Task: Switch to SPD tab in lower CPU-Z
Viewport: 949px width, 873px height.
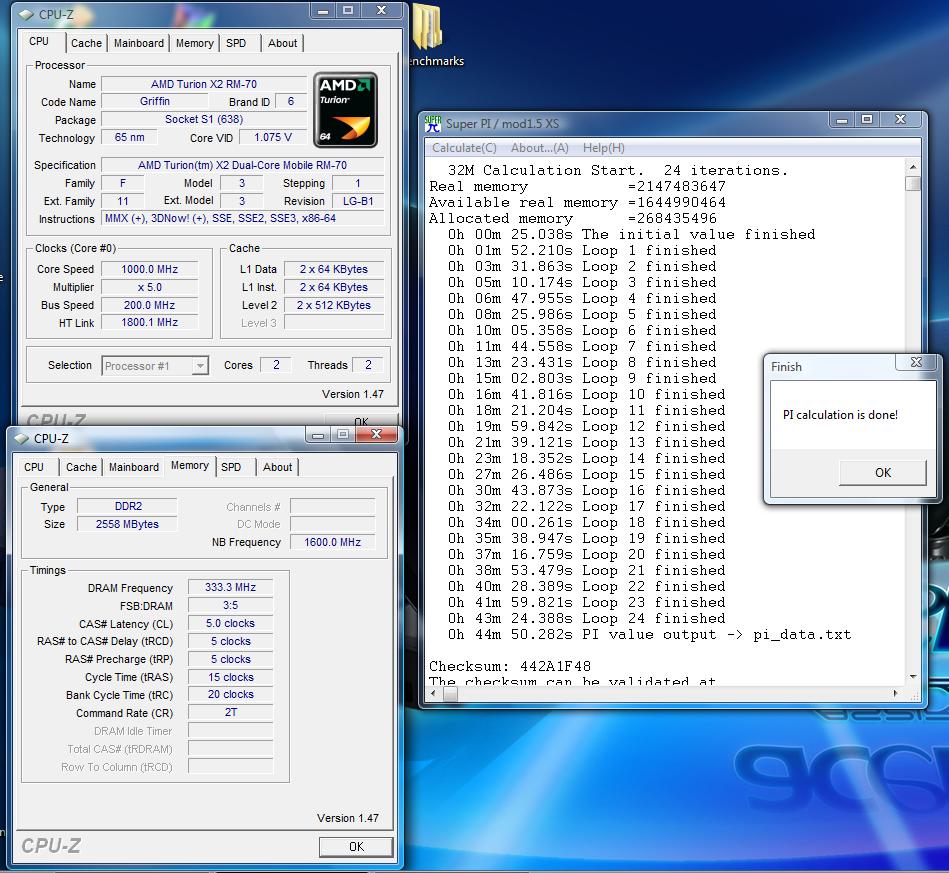Action: [x=231, y=467]
